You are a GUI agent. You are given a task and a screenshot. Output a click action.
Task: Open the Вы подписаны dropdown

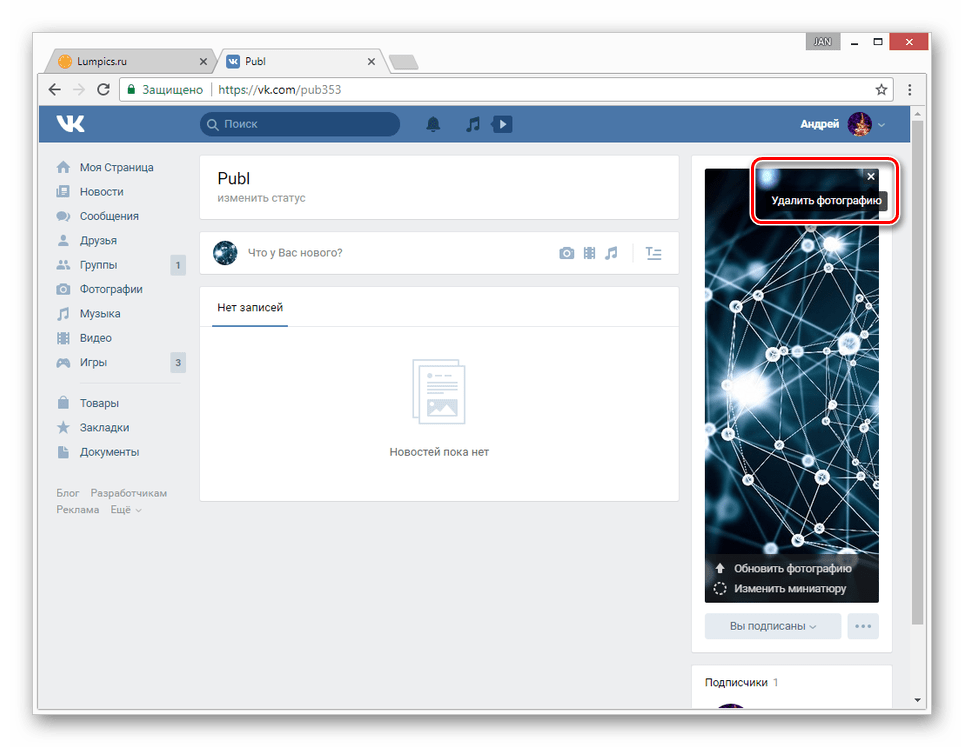click(x=773, y=626)
